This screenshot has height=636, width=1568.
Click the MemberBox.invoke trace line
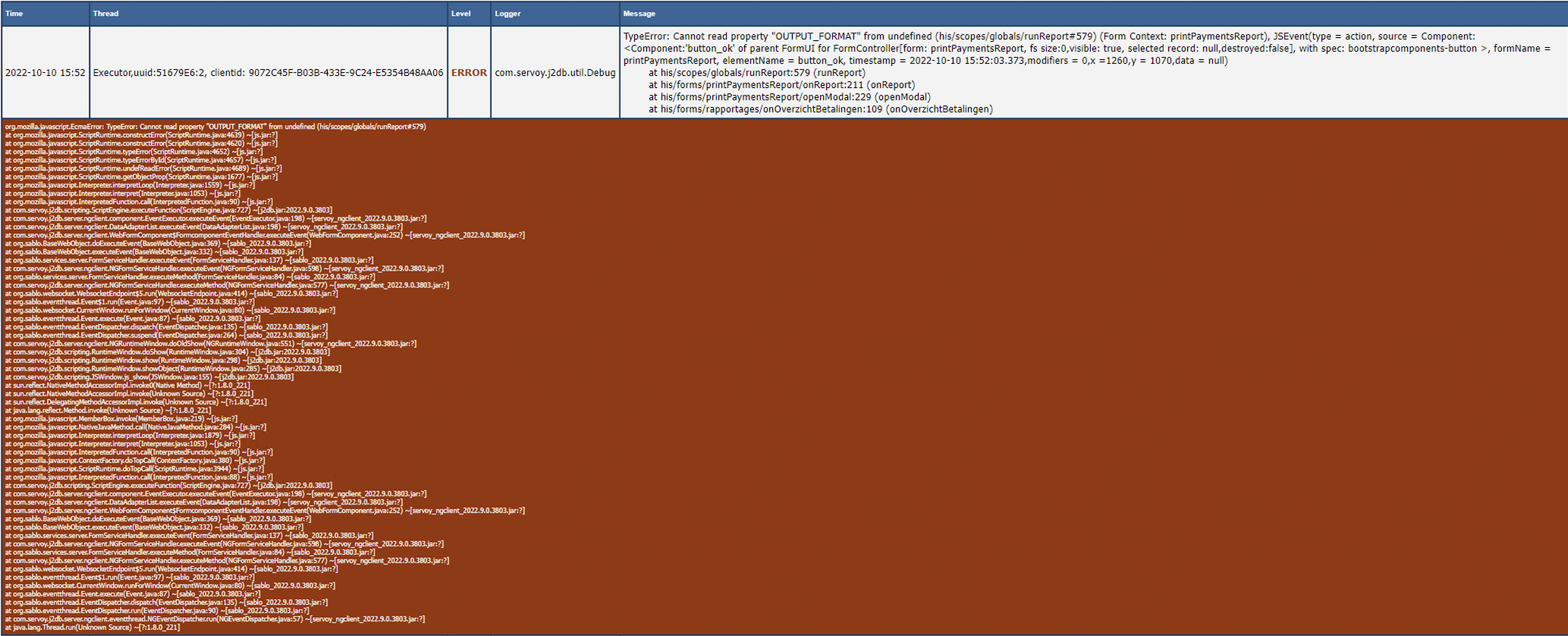tap(121, 419)
